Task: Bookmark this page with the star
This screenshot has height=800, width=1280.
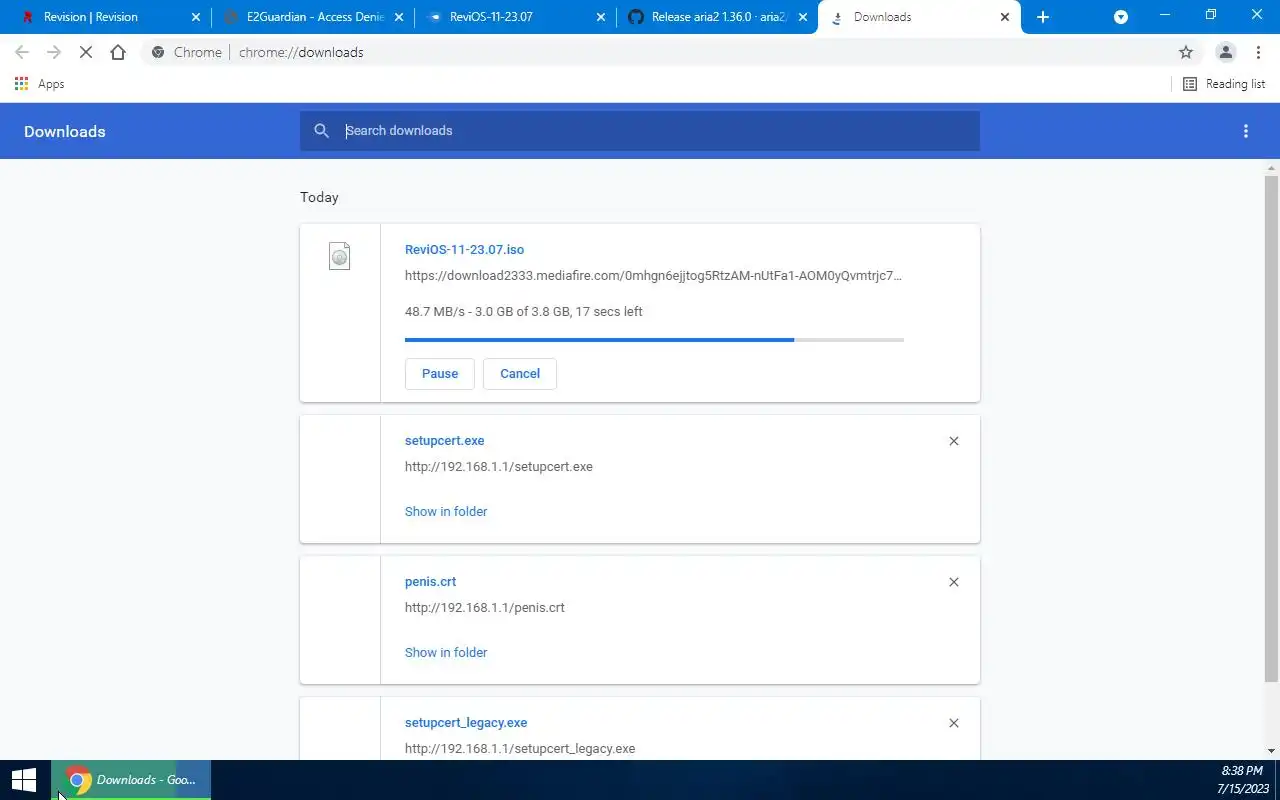Action: coord(1186,52)
